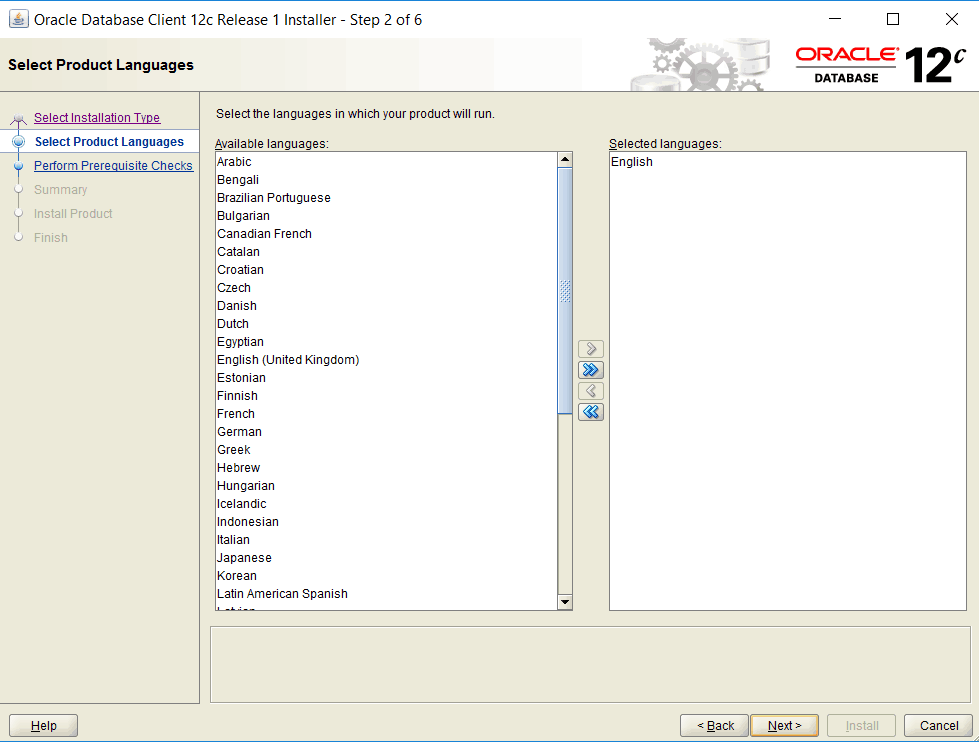Image resolution: width=979 pixels, height=742 pixels.
Task: Select Croatian in Available languages
Action: coord(386,270)
